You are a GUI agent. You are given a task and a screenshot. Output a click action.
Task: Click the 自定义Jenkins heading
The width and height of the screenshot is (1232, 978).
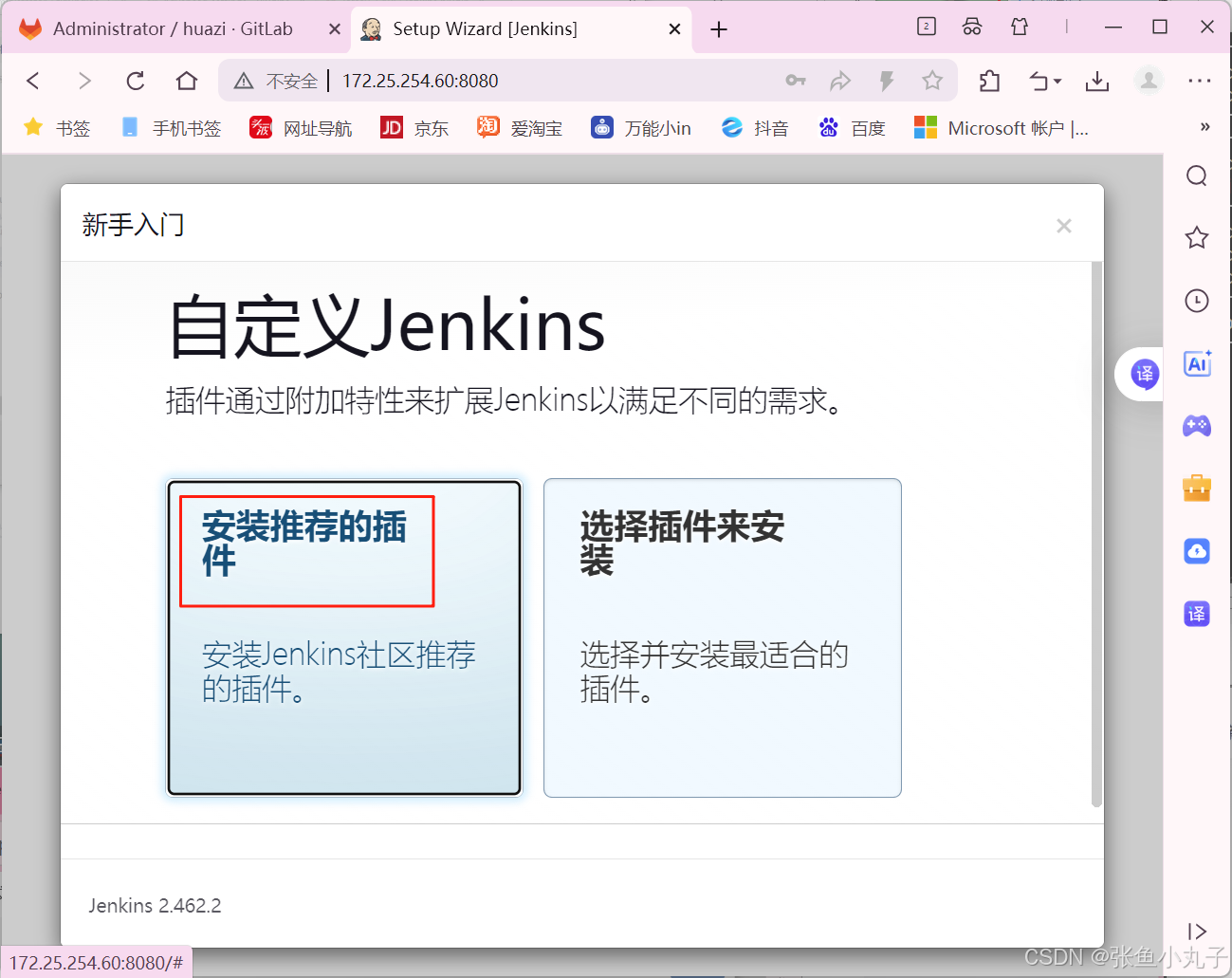(387, 325)
